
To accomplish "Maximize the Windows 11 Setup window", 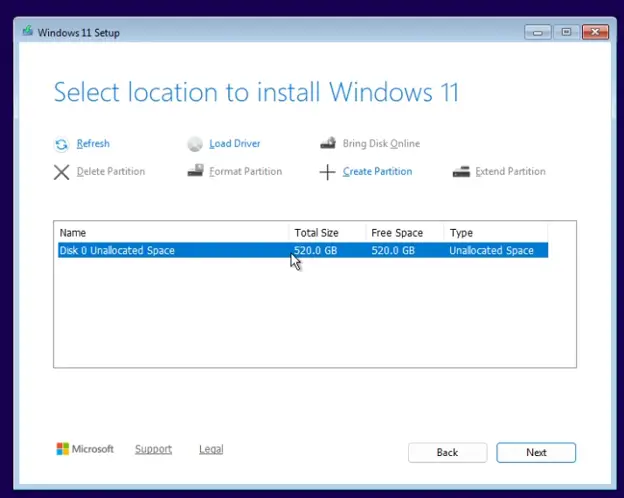I will (x=566, y=32).
